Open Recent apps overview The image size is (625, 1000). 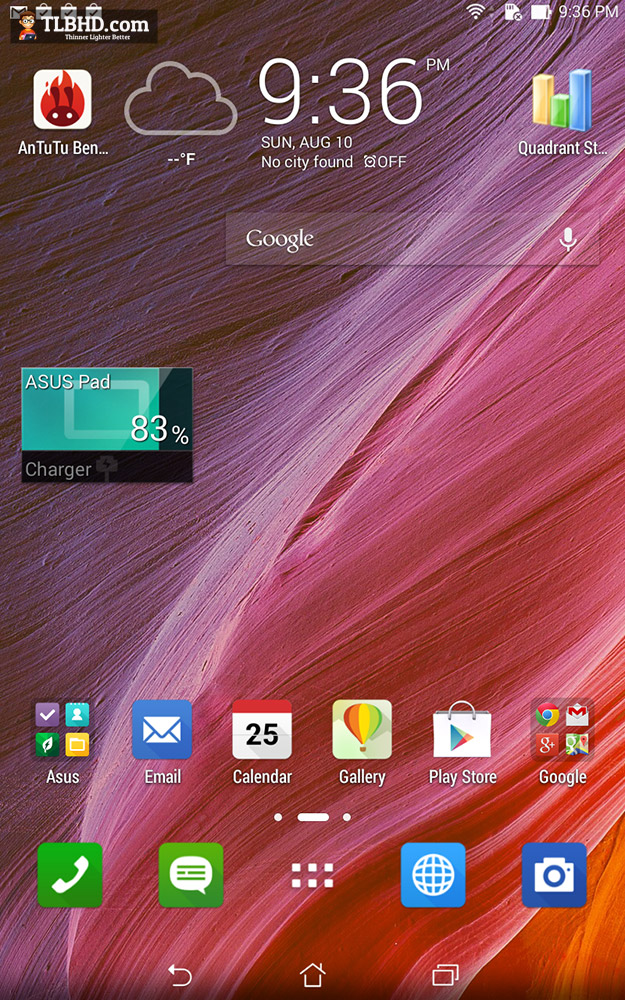click(445, 975)
